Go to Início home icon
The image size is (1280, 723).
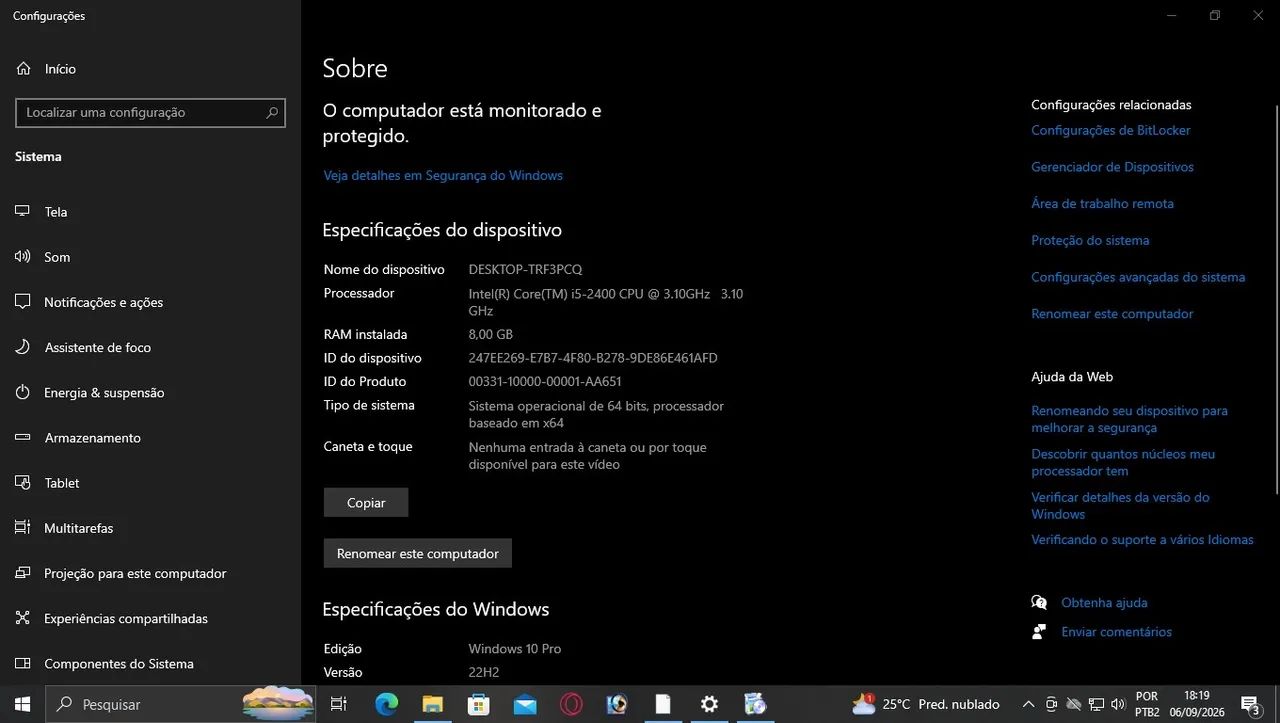pyautogui.click(x=23, y=69)
